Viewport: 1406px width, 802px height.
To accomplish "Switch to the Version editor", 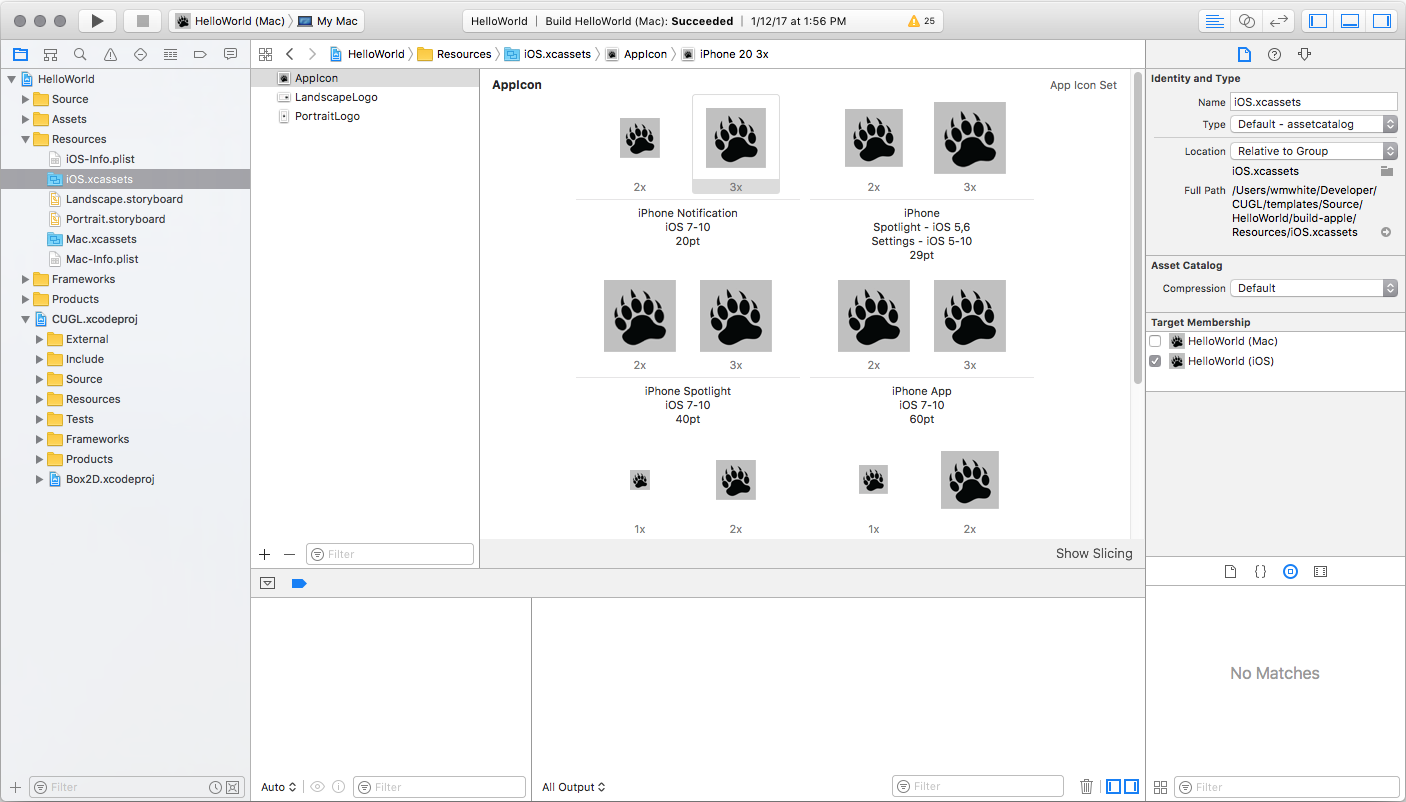I will coord(1277,21).
